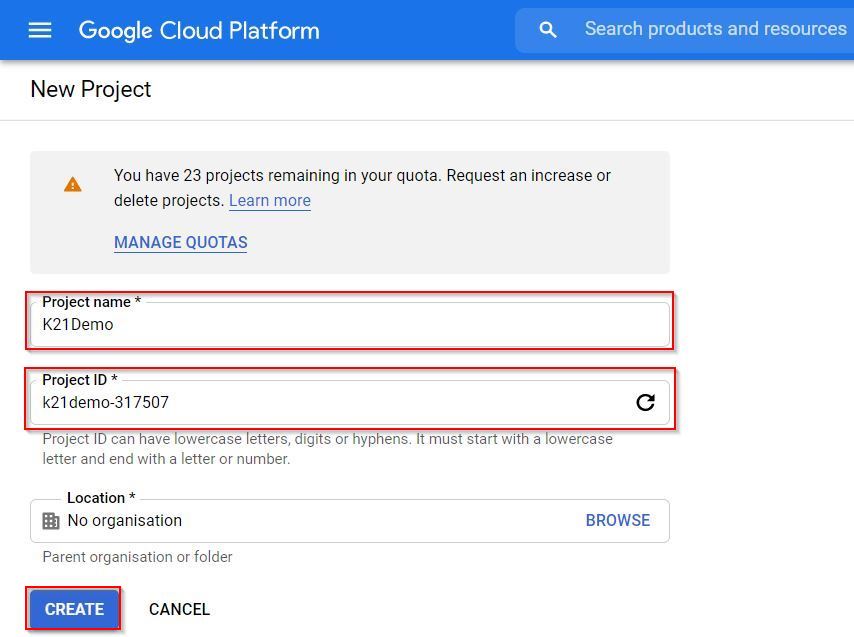This screenshot has height=637, width=854.
Task: Select the Location field showing No organisation
Action: coord(300,521)
